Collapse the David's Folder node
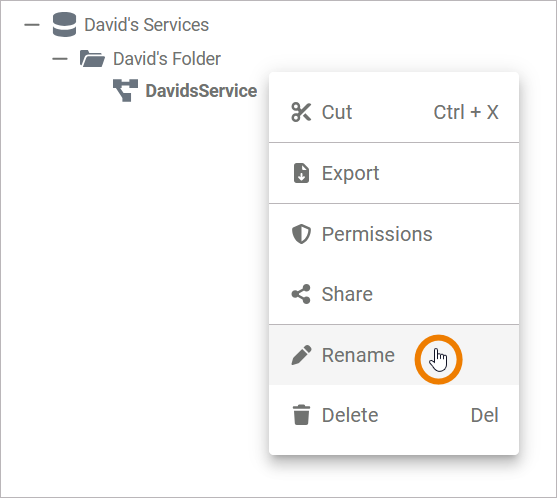The width and height of the screenshot is (557, 498). pyautogui.click(x=60, y=59)
